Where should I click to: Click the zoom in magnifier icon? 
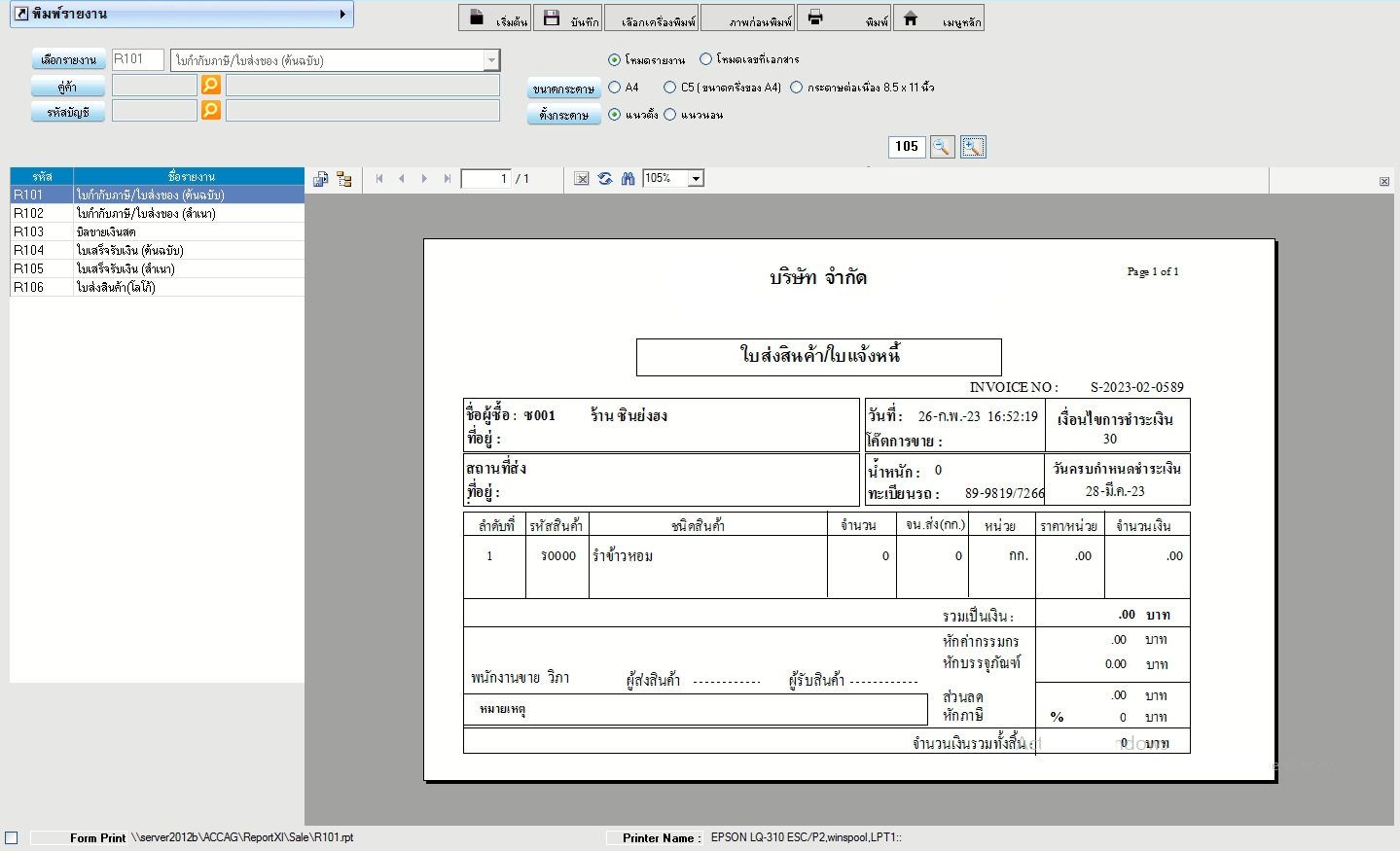pos(973,147)
